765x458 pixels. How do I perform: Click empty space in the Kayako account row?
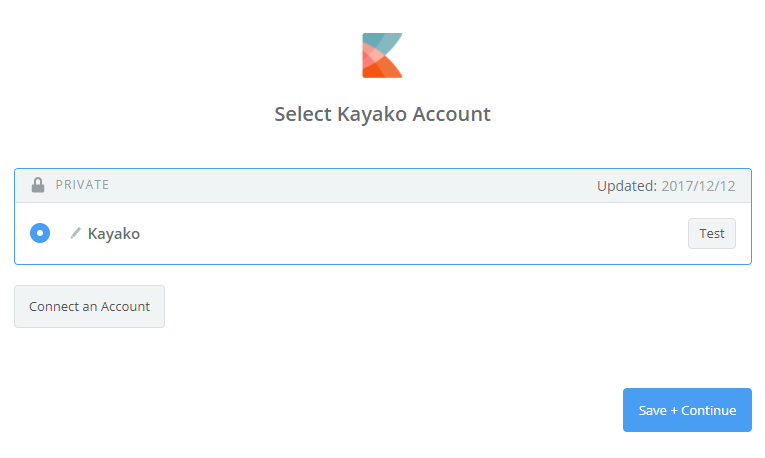click(400, 234)
